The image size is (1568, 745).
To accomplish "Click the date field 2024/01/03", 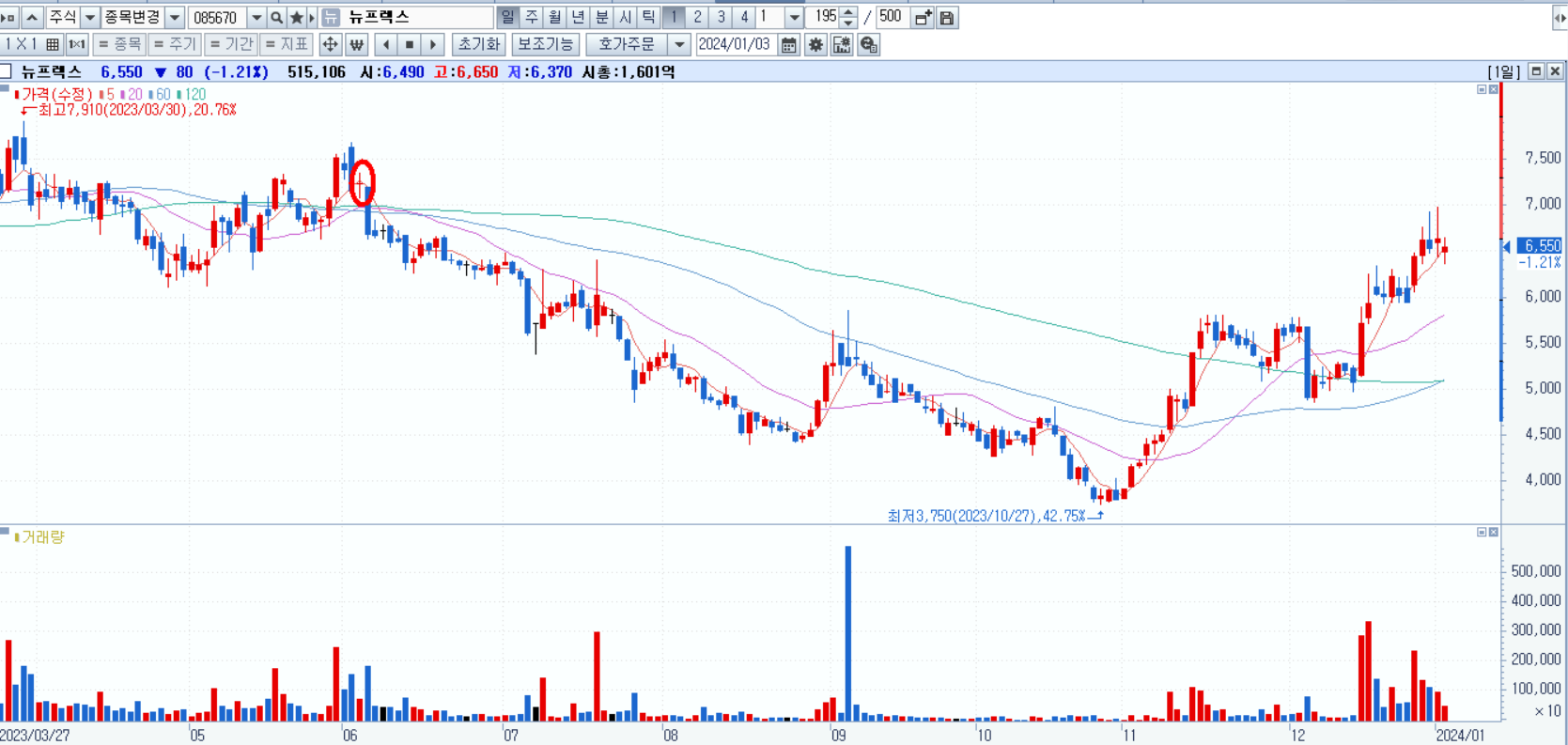I will (736, 44).
